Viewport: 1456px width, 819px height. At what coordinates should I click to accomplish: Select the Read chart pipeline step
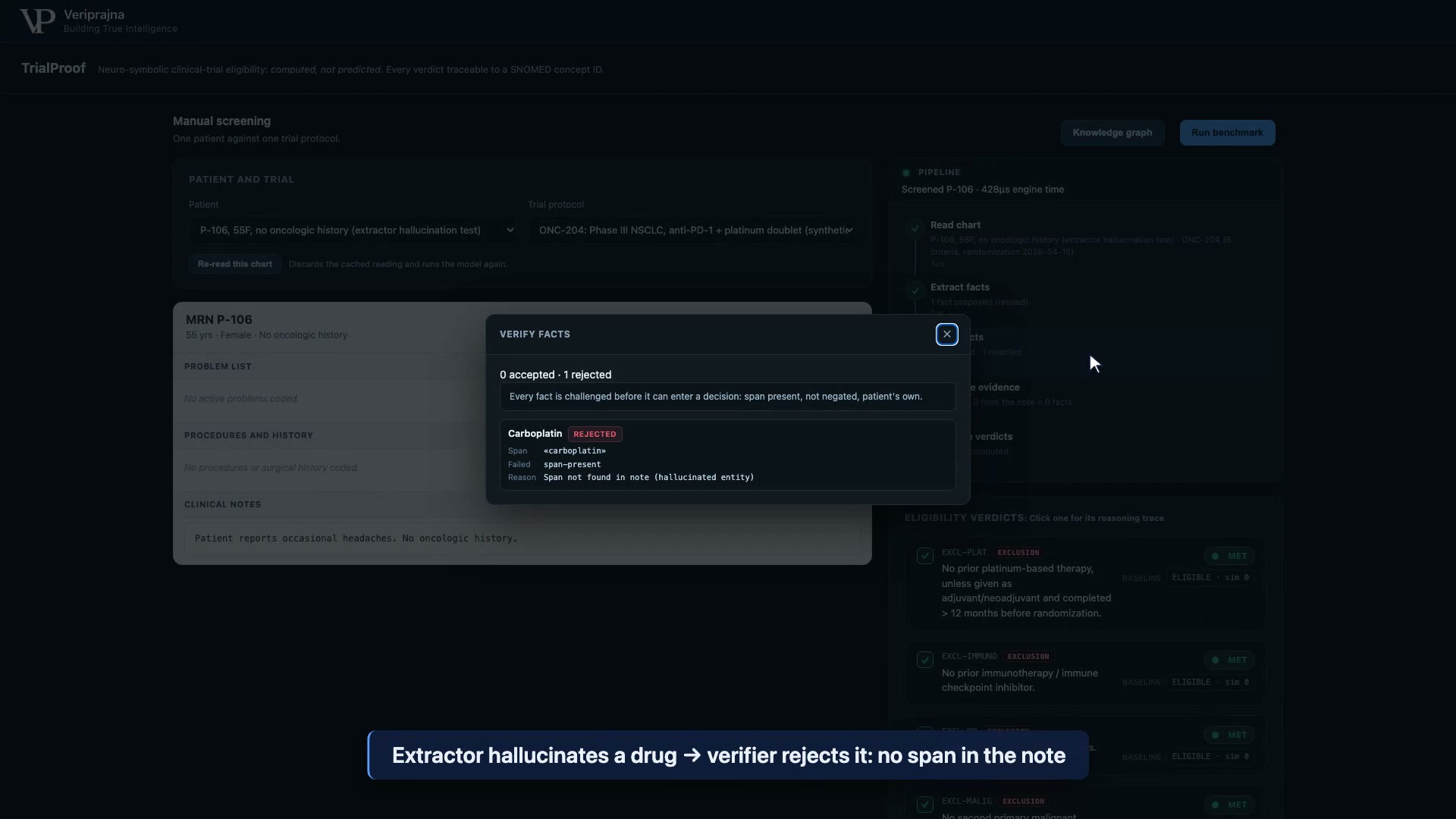click(x=1084, y=243)
